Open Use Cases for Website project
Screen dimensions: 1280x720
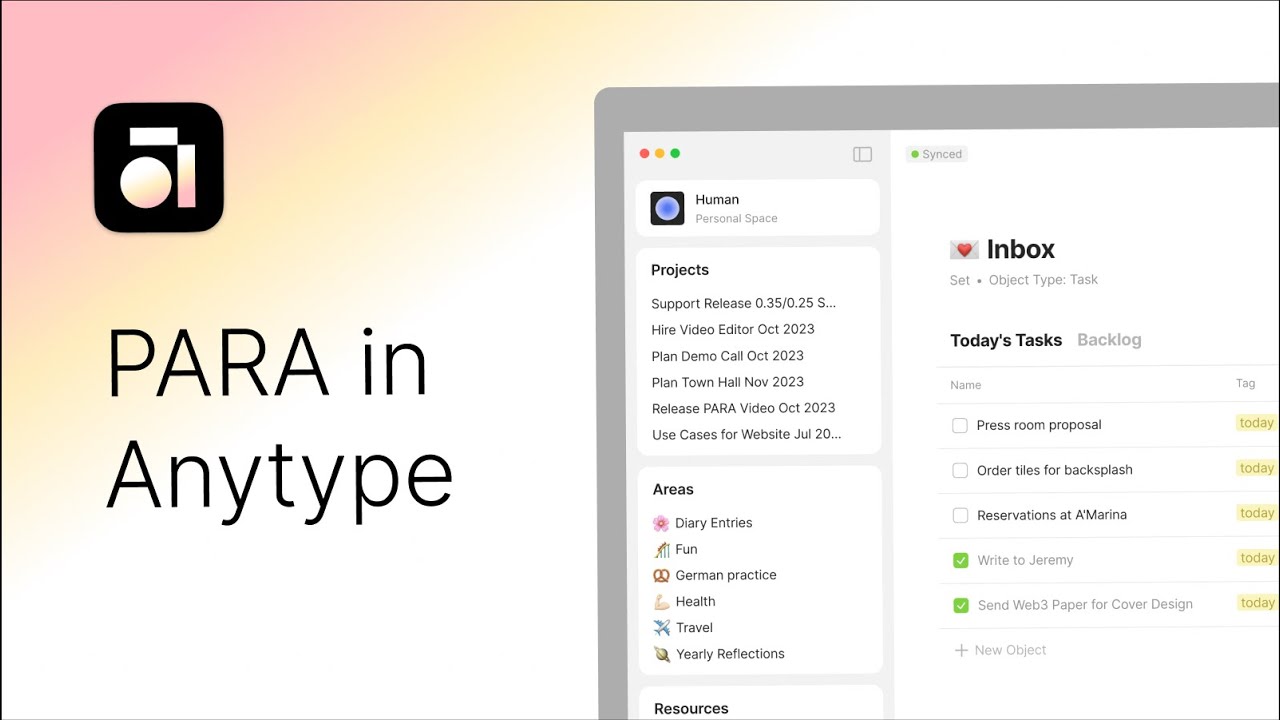(747, 434)
